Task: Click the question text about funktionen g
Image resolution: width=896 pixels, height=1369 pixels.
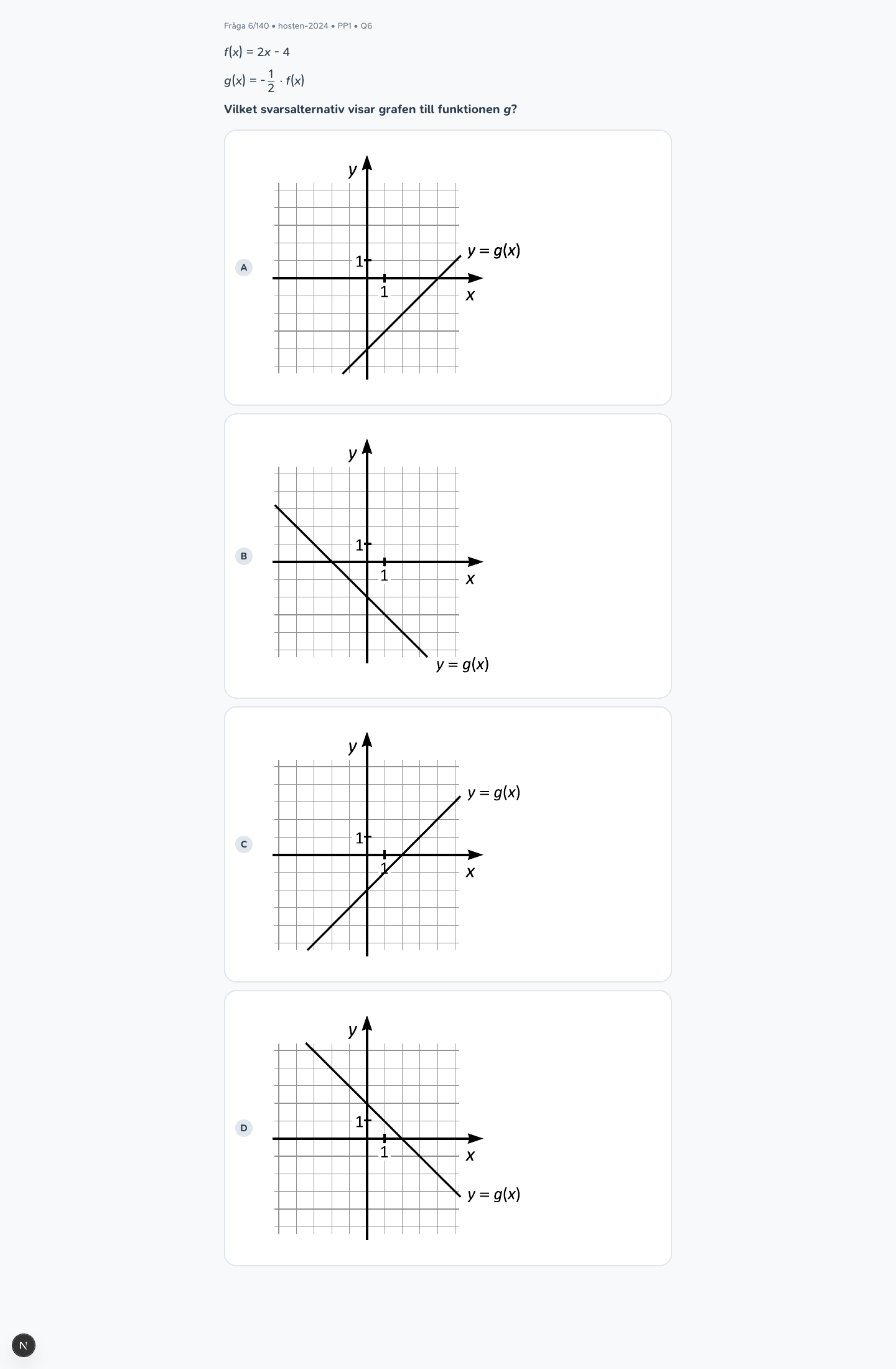Action: tap(370, 110)
